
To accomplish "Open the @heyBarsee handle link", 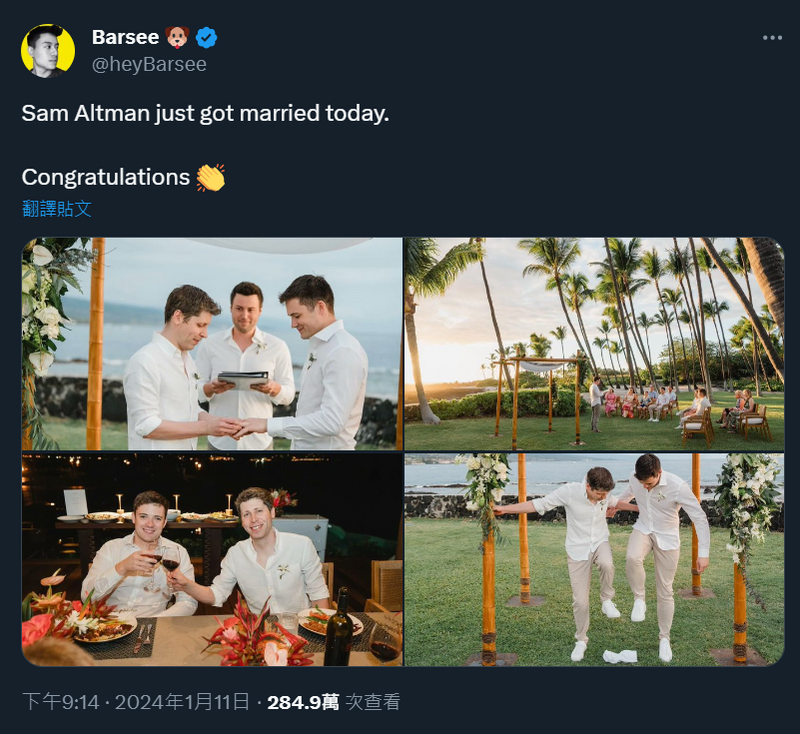I will click(x=149, y=64).
